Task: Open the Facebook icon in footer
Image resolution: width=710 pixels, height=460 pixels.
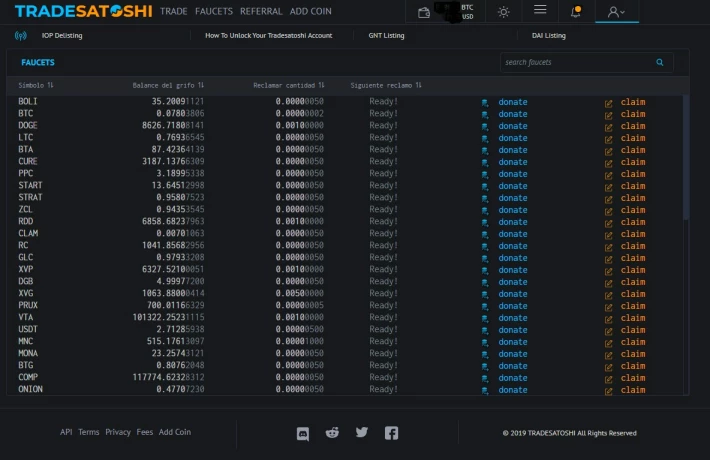Action: point(391,433)
